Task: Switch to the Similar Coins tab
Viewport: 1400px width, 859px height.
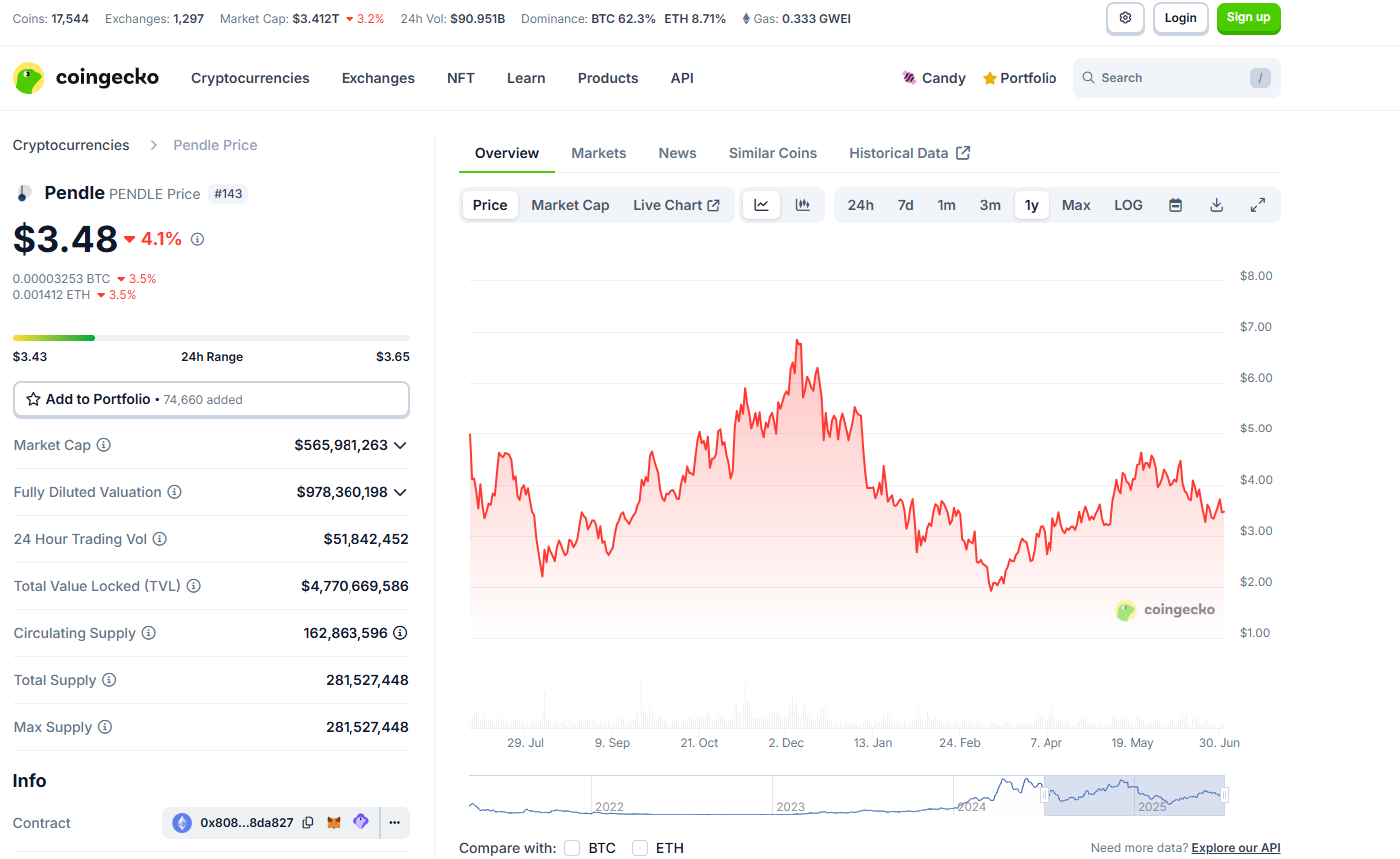Action: (x=773, y=153)
